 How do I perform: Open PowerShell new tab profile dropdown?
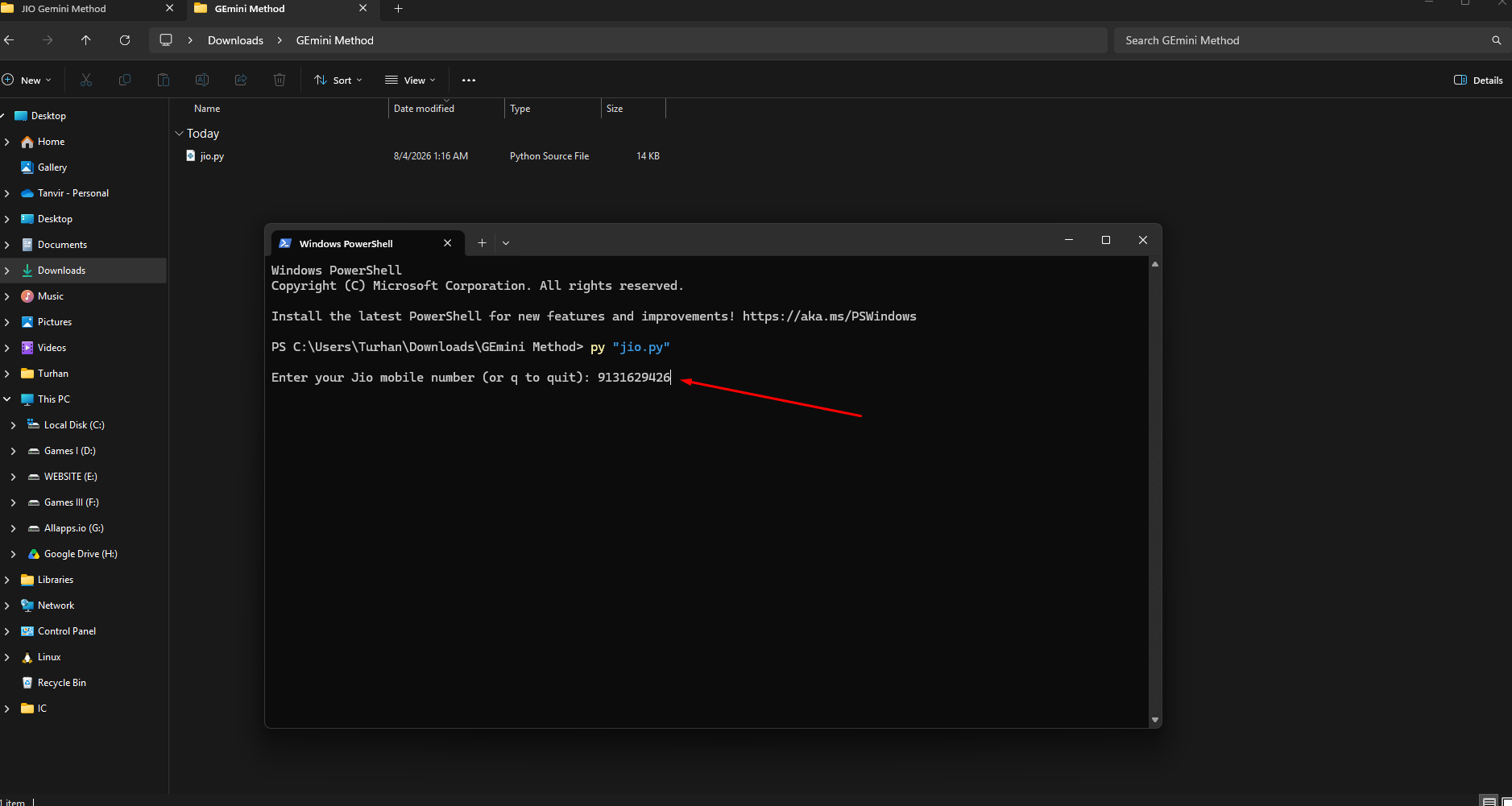tap(506, 242)
